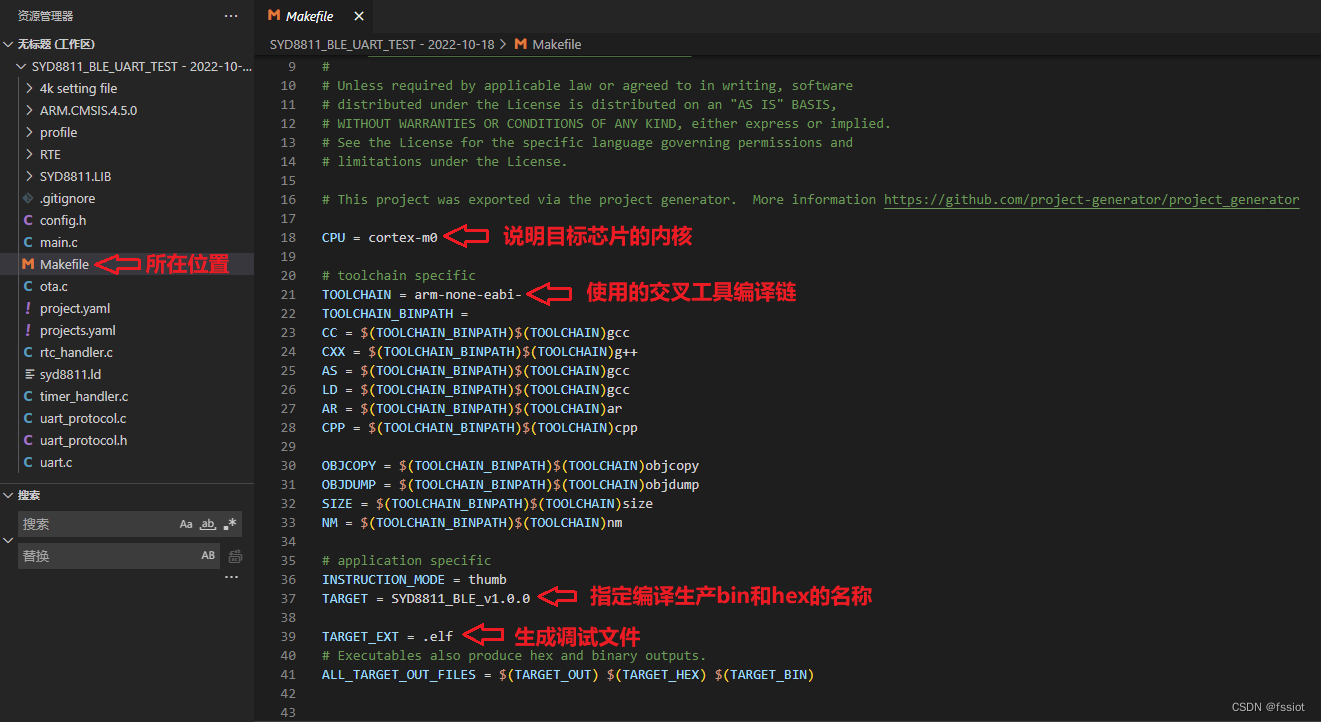The height and width of the screenshot is (722, 1321).
Task: Click the .gitignore diamond icon
Action: [28, 198]
